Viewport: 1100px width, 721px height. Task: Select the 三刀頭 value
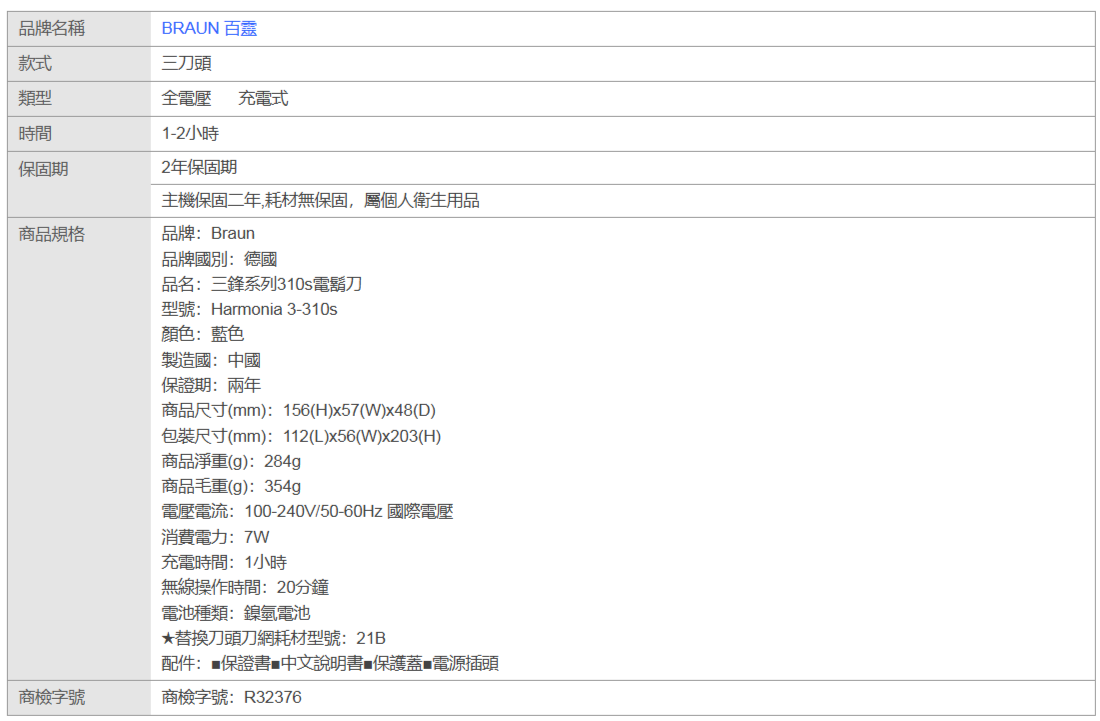[x=187, y=64]
